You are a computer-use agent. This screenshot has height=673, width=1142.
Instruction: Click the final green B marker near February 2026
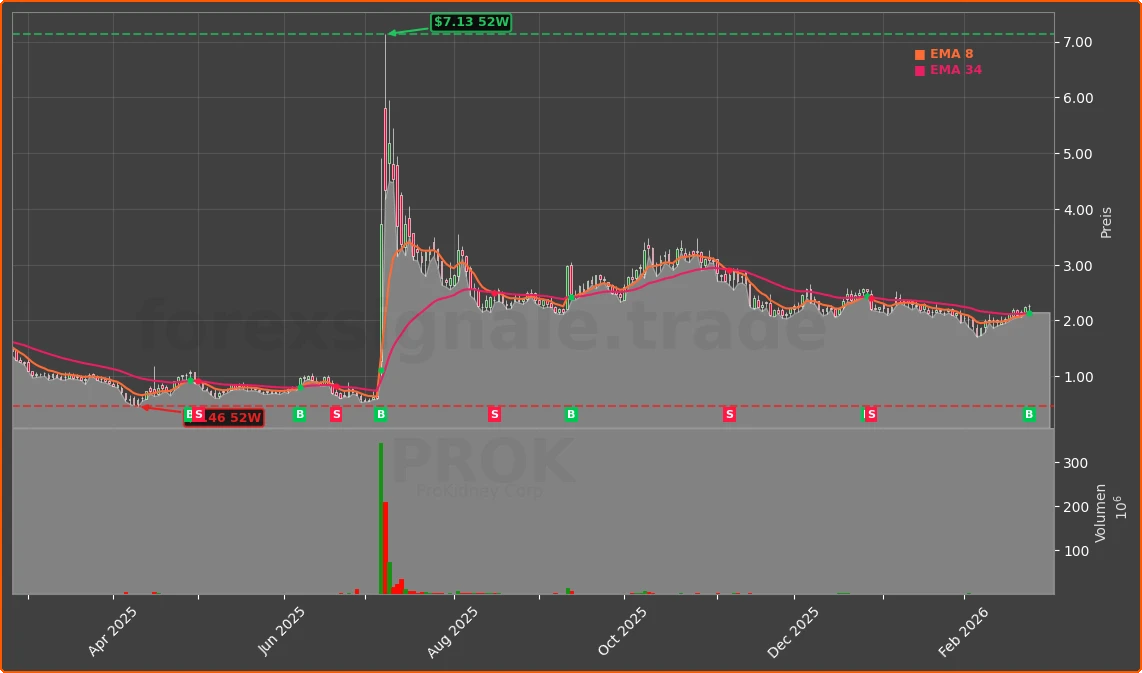click(x=1030, y=415)
